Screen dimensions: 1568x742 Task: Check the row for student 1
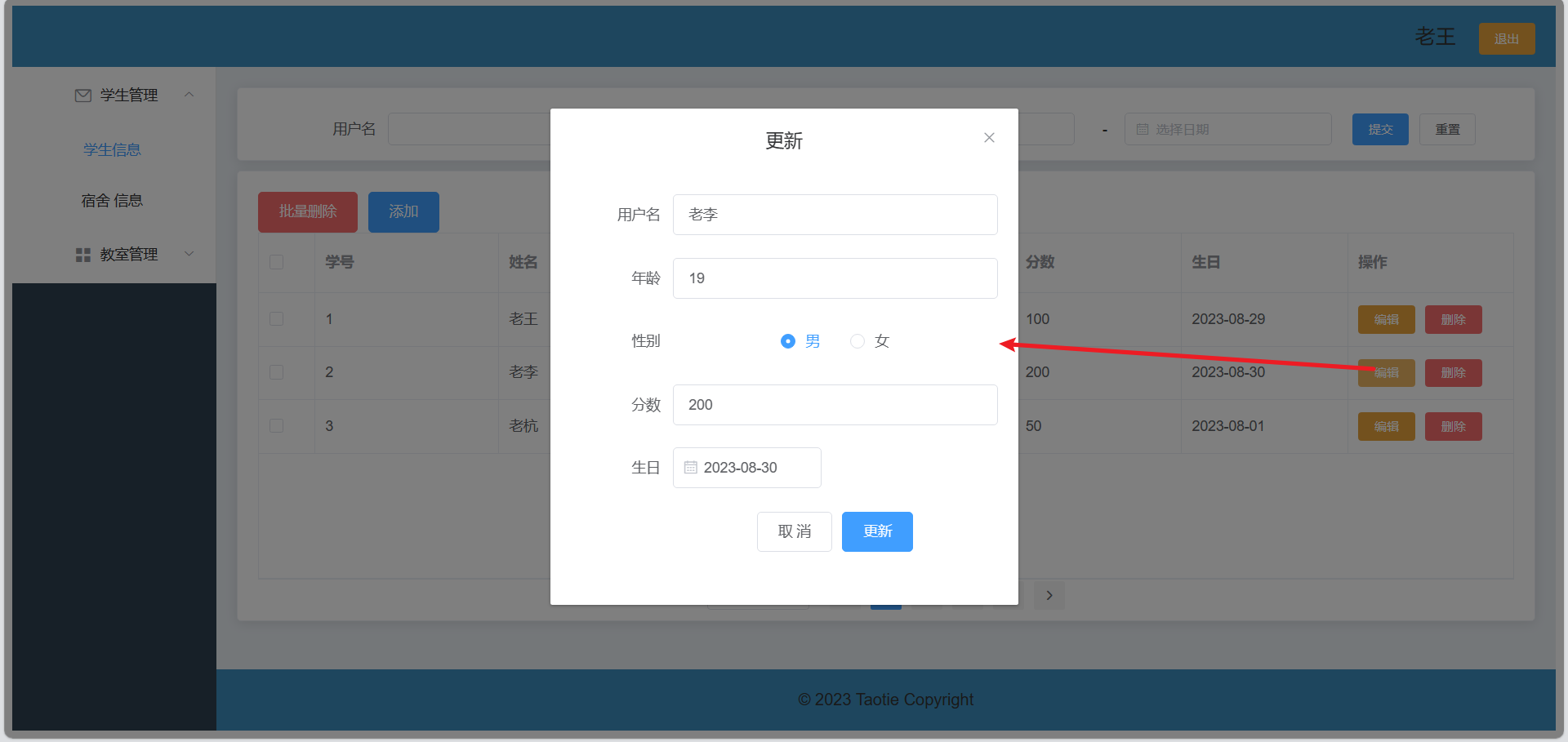coord(277,319)
